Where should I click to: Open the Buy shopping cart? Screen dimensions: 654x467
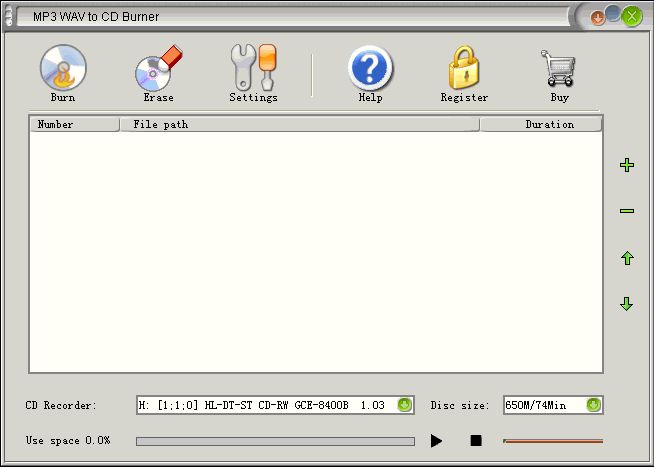click(558, 68)
